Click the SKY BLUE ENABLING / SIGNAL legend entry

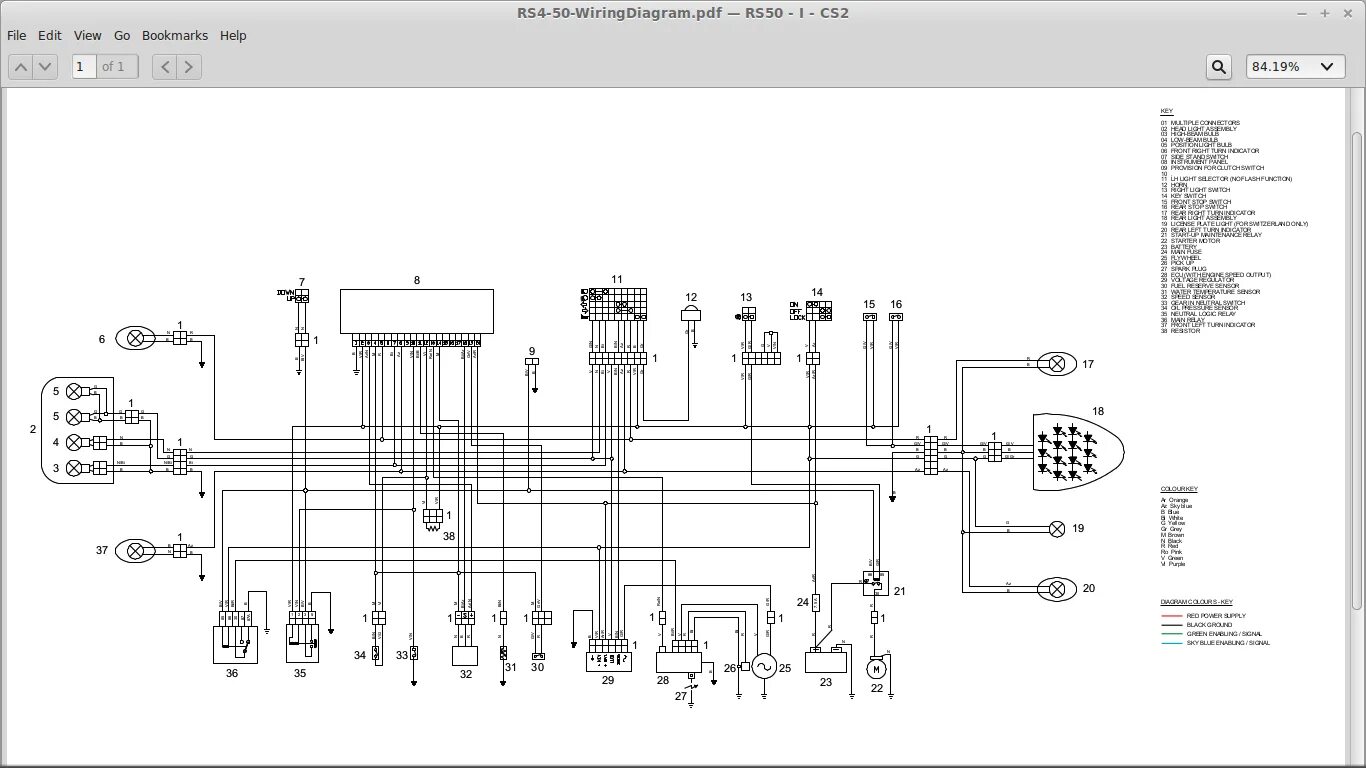[1215, 643]
